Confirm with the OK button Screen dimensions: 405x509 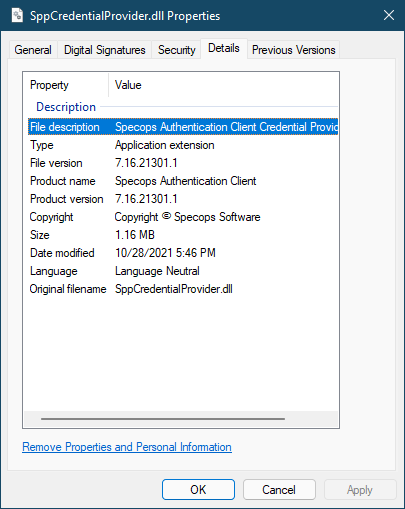[x=198, y=490]
